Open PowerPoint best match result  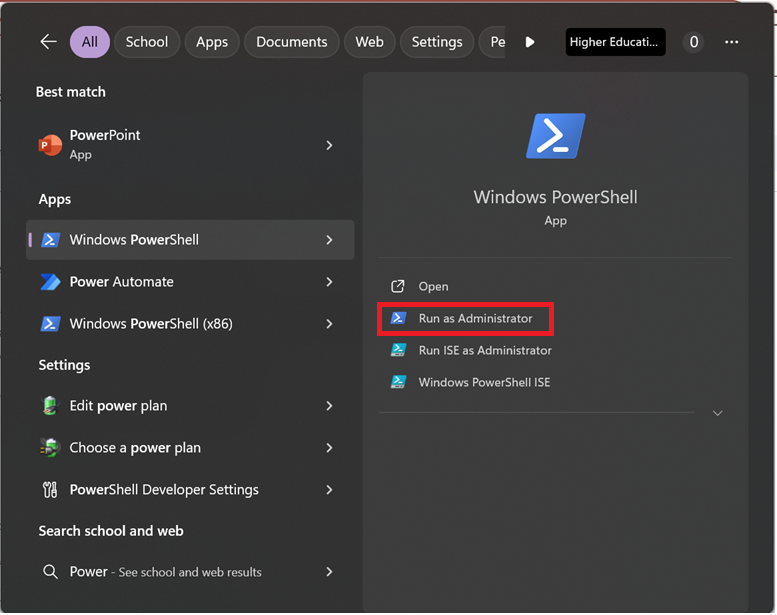pos(190,145)
